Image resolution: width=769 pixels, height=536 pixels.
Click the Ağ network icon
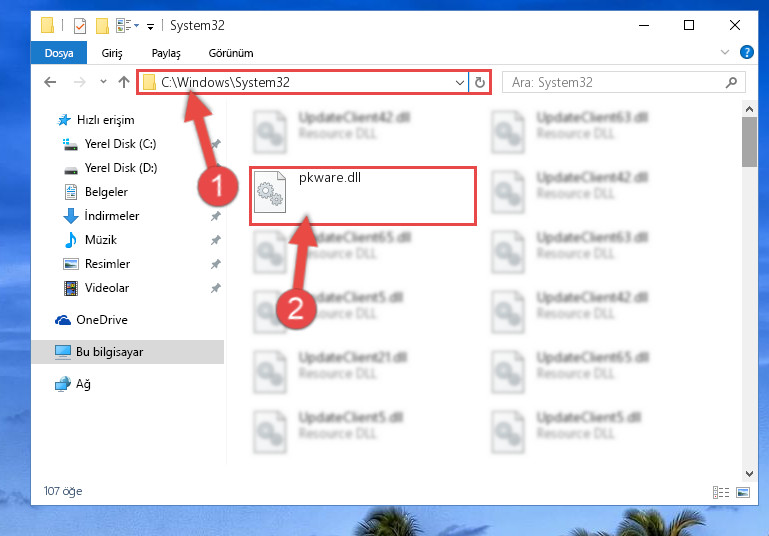pyautogui.click(x=63, y=384)
